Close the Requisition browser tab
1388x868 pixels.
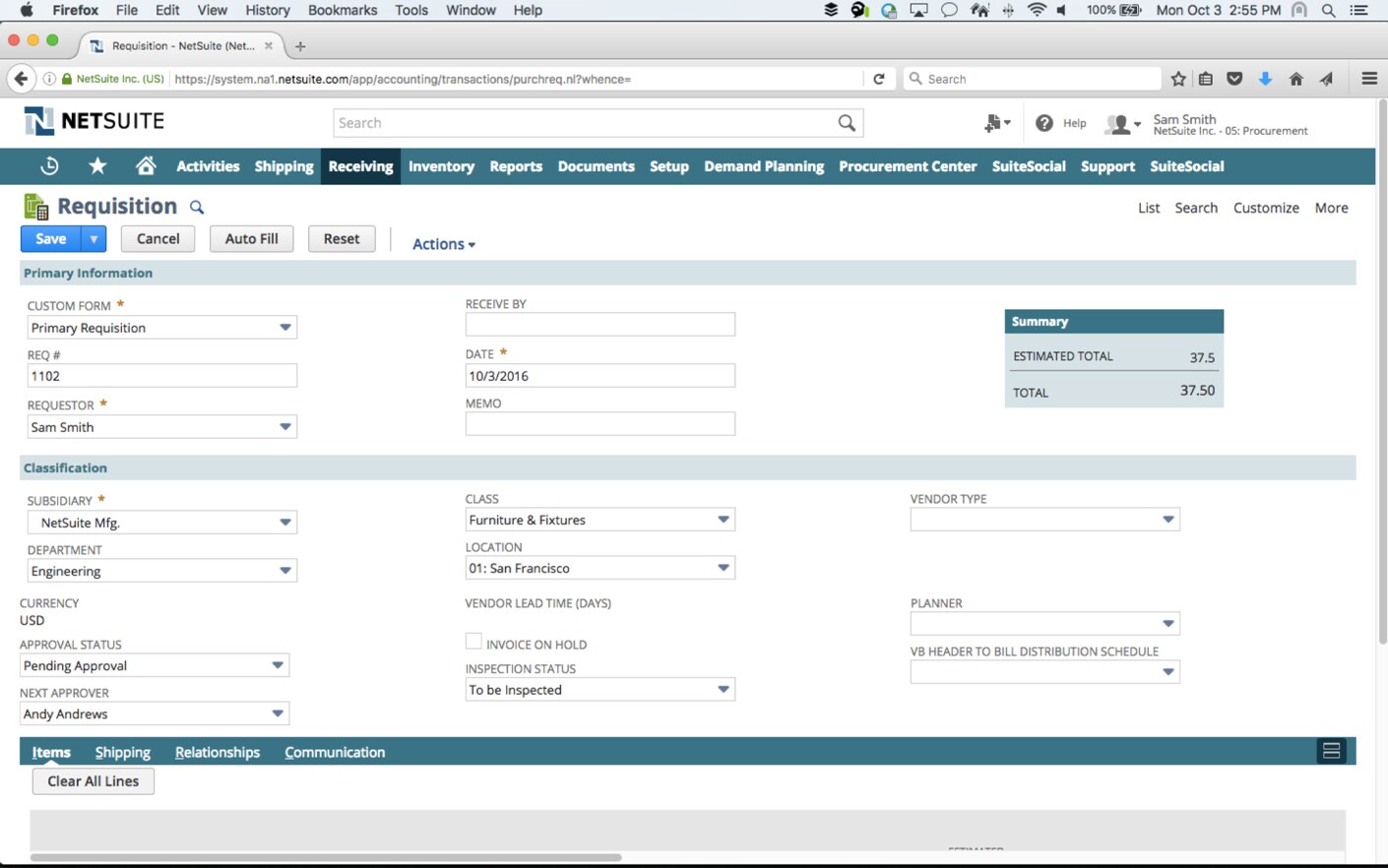point(268,46)
